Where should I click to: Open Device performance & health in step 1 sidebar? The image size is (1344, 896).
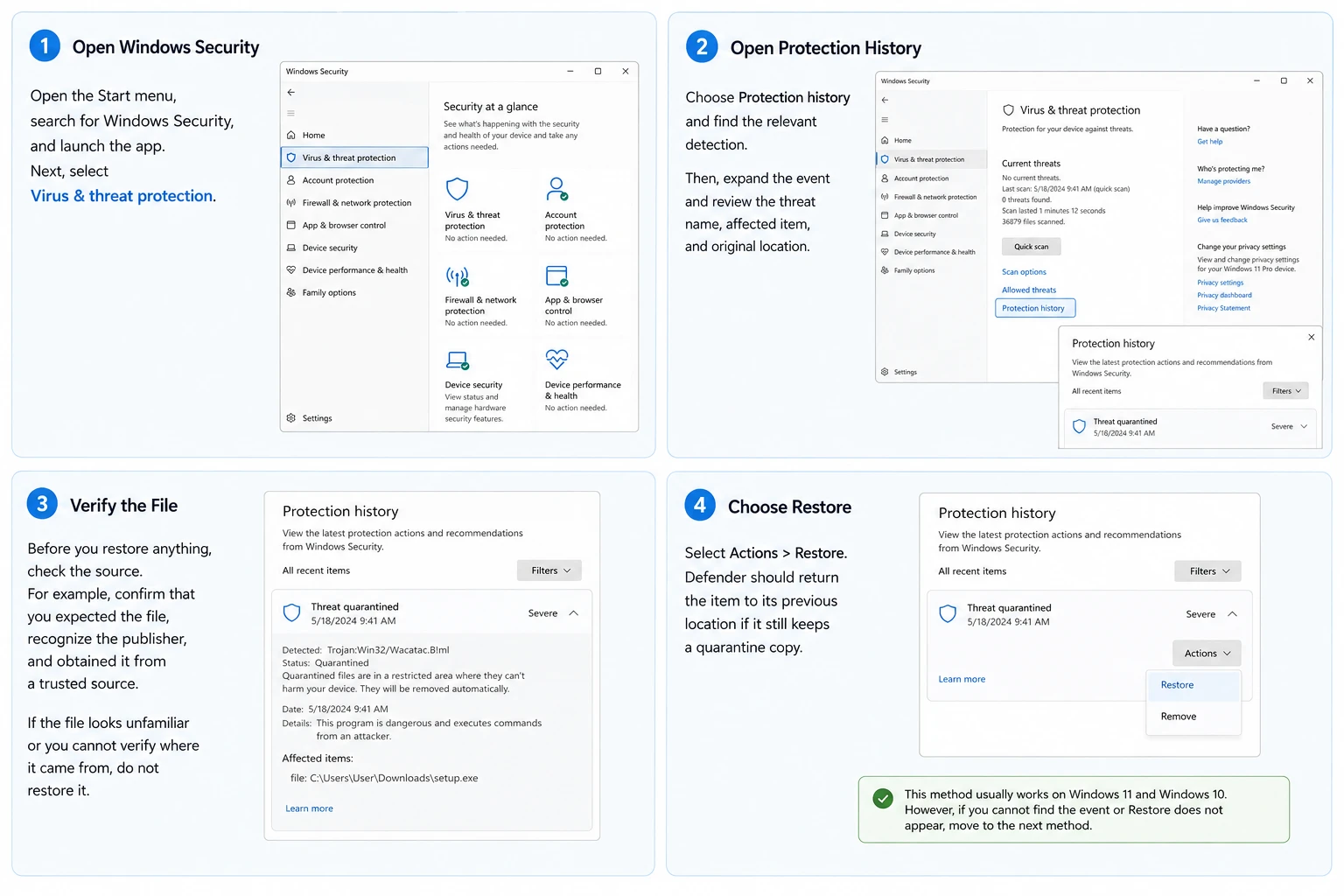[x=354, y=270]
